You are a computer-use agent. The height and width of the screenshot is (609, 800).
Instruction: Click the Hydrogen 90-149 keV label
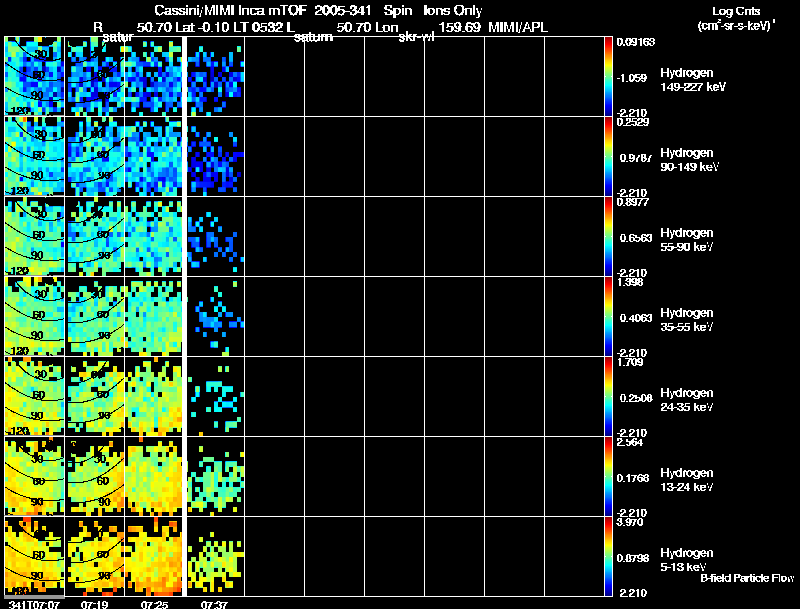(689, 160)
